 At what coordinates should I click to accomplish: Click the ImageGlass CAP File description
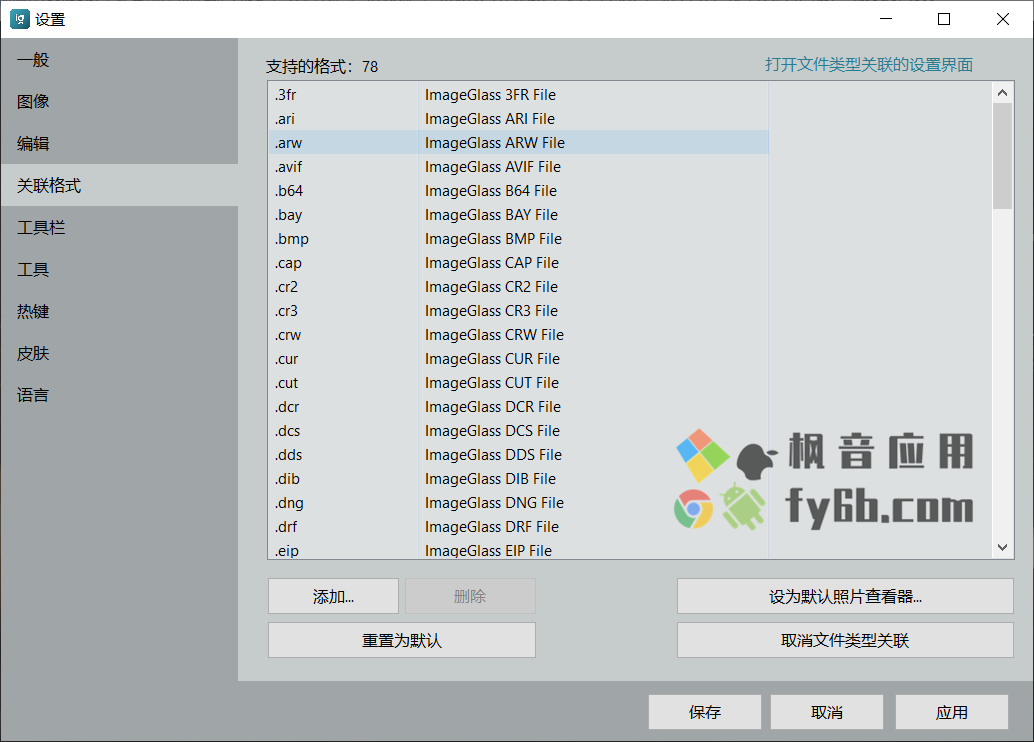[492, 263]
